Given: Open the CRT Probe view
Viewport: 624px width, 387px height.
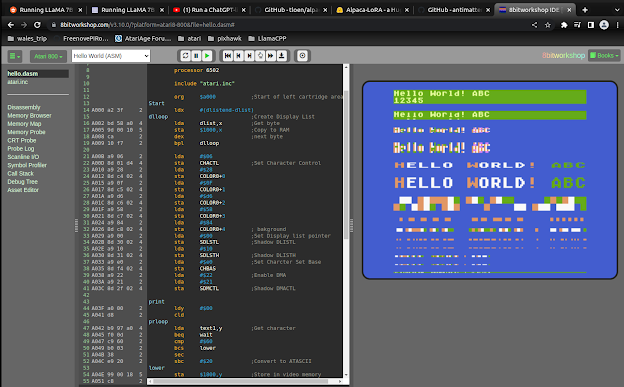Looking at the screenshot, I should click(21, 141).
